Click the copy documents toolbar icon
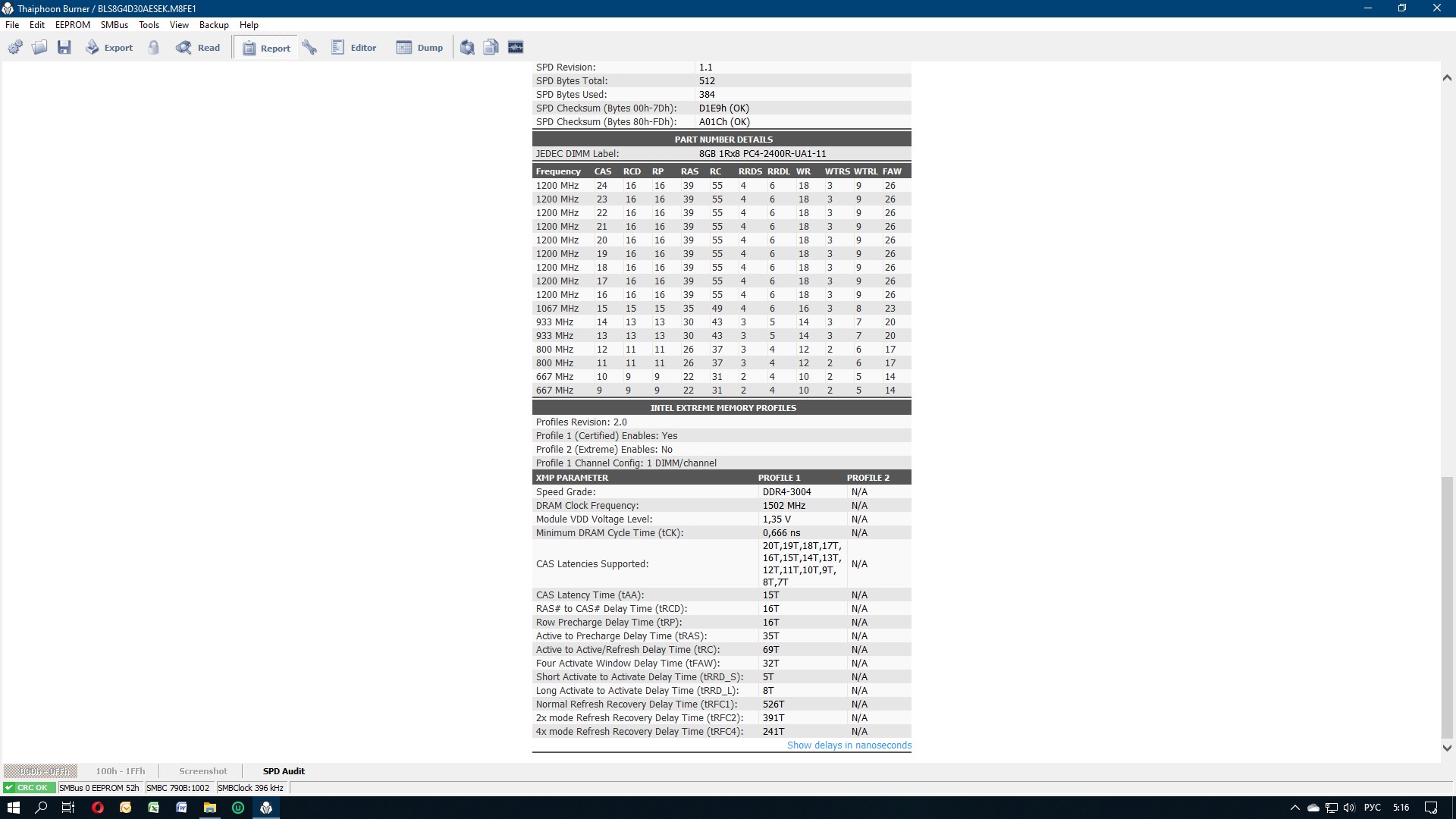Viewport: 1456px width, 819px height. [491, 48]
